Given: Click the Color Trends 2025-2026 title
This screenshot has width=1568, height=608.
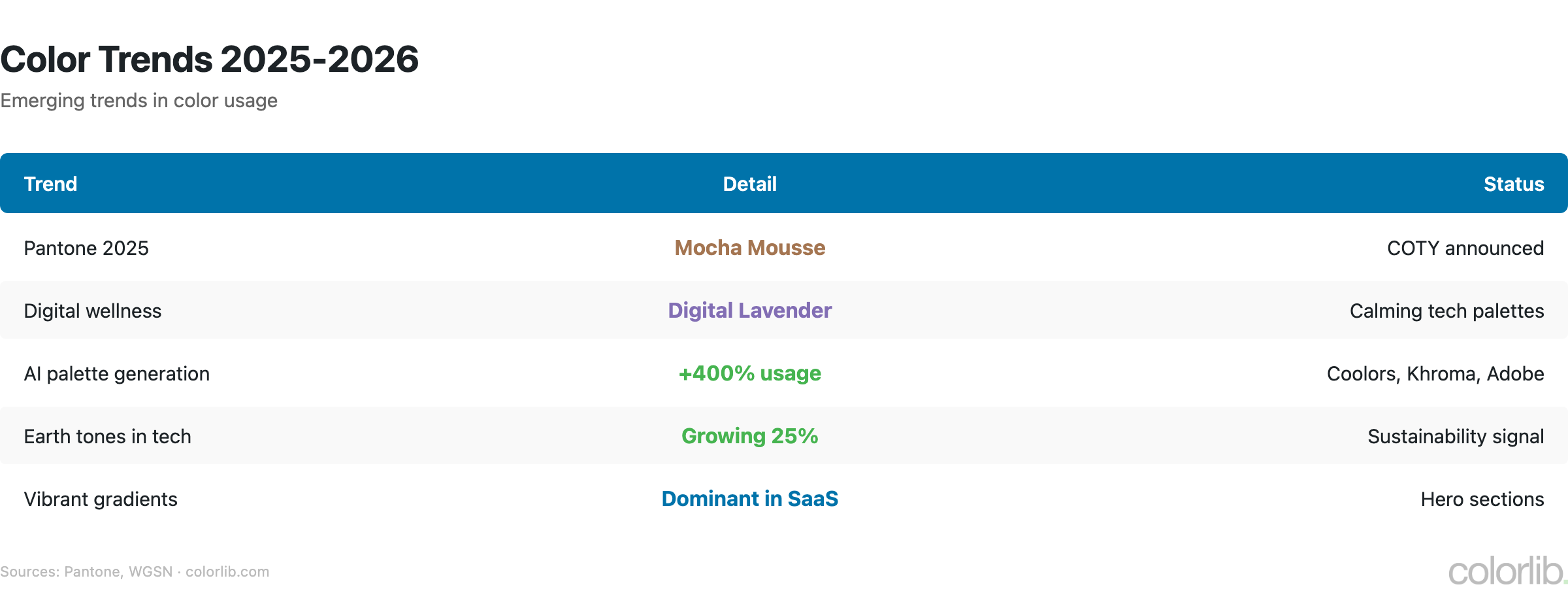Looking at the screenshot, I should pyautogui.click(x=209, y=59).
